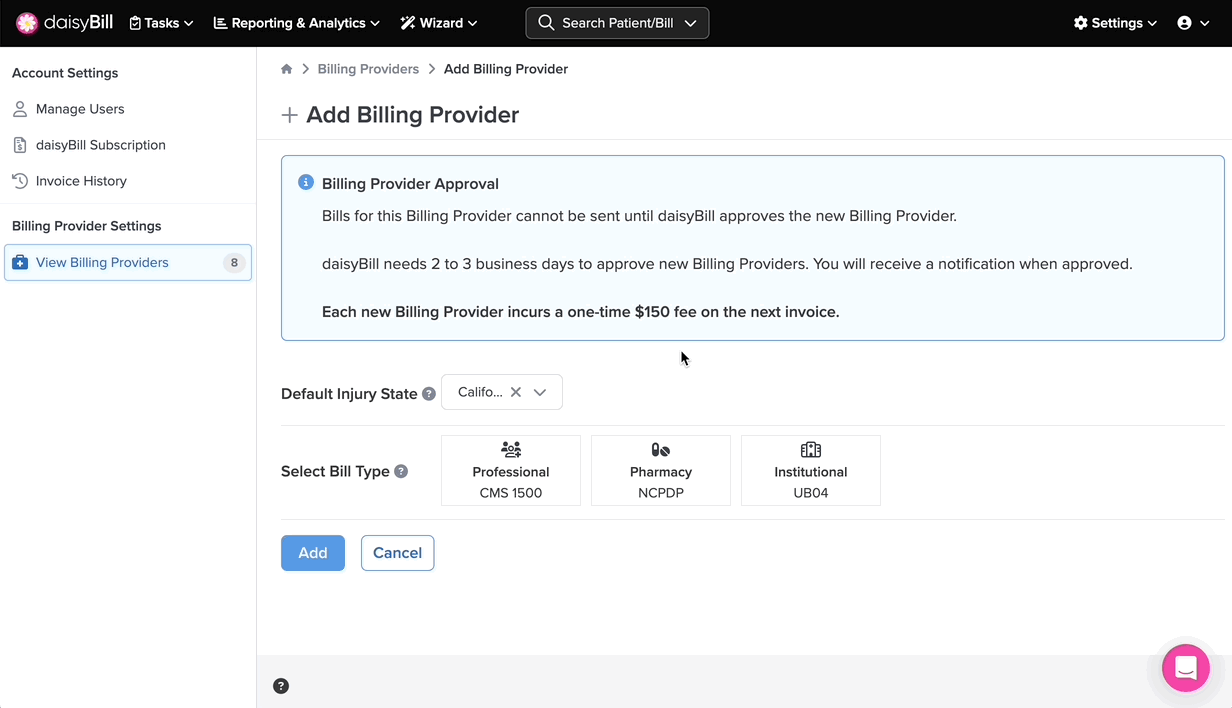Click the Cancel button
1232x708 pixels.
coord(397,553)
